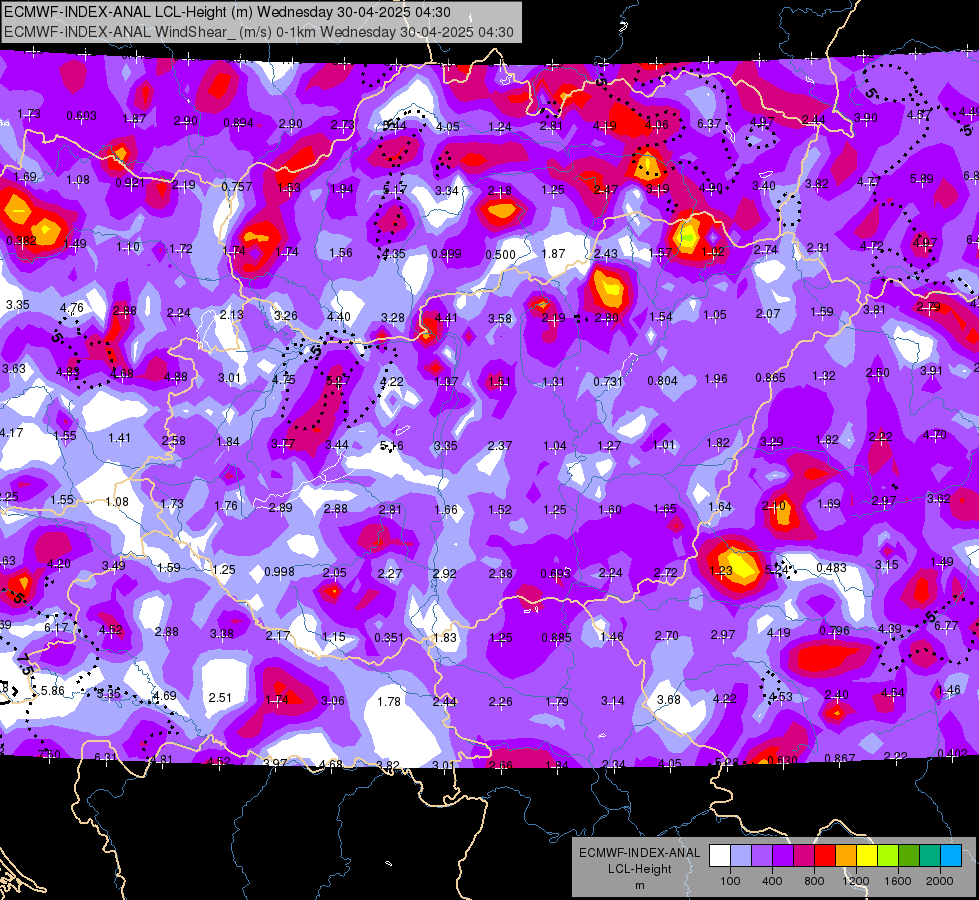This screenshot has width=979, height=900.
Task: Click the wind shear value 0.351
Action: (389, 638)
